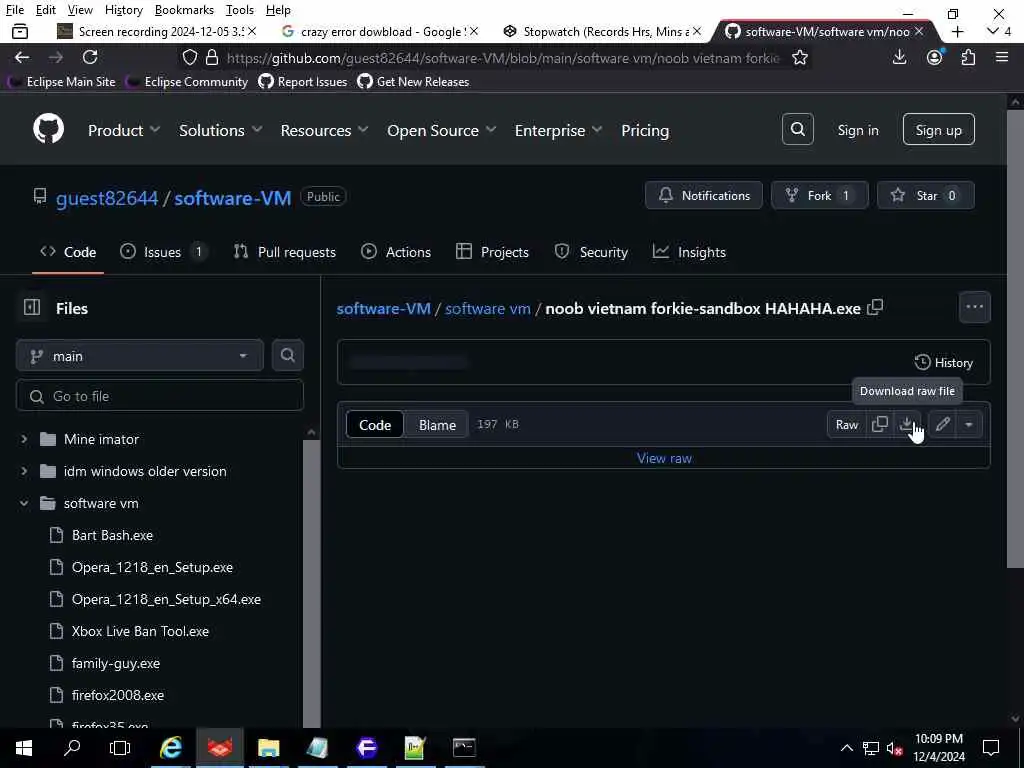1024x768 pixels.
Task: Open the Code repository tab
Action: [x=68, y=252]
